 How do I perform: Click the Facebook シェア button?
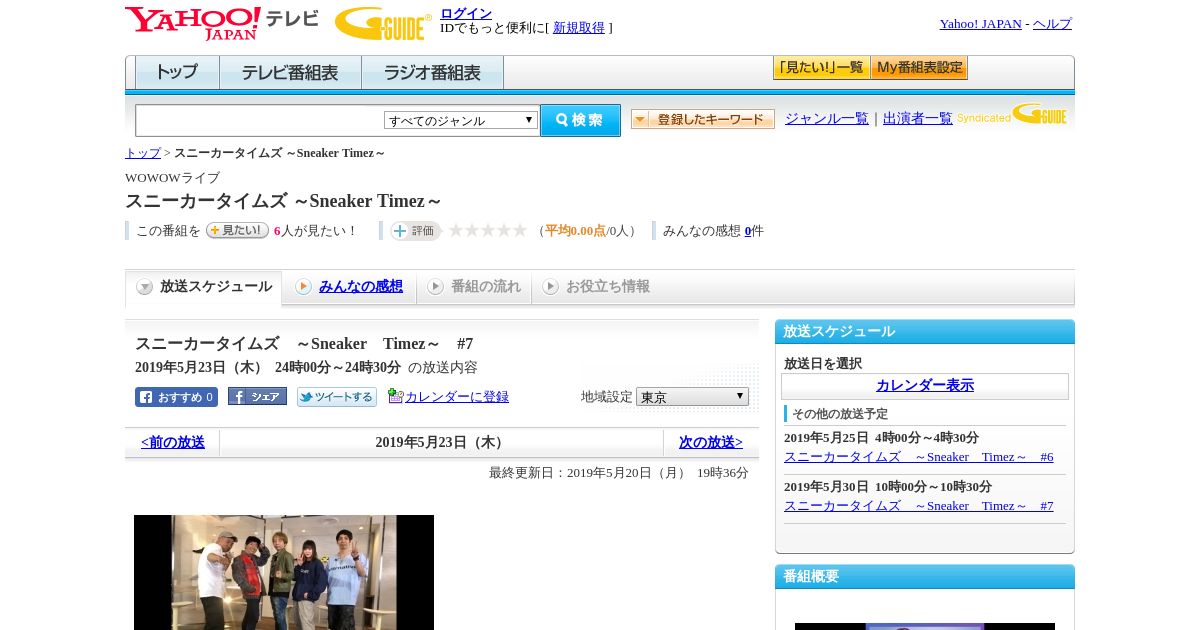coord(257,396)
